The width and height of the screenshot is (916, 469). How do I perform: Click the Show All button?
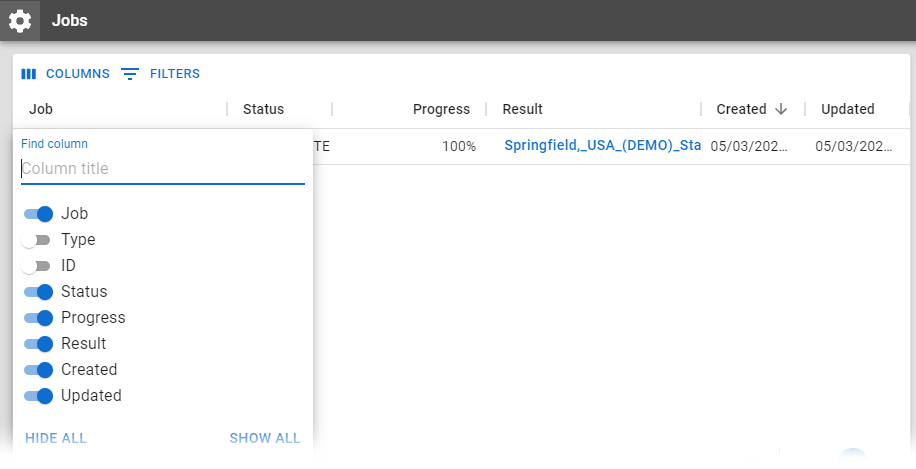click(x=265, y=438)
